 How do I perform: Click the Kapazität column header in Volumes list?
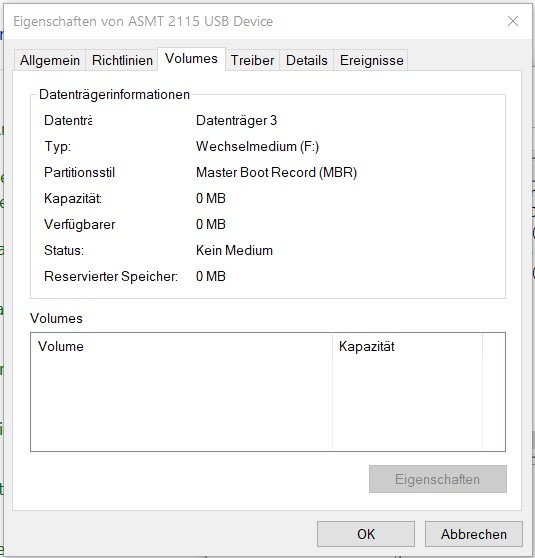point(407,346)
